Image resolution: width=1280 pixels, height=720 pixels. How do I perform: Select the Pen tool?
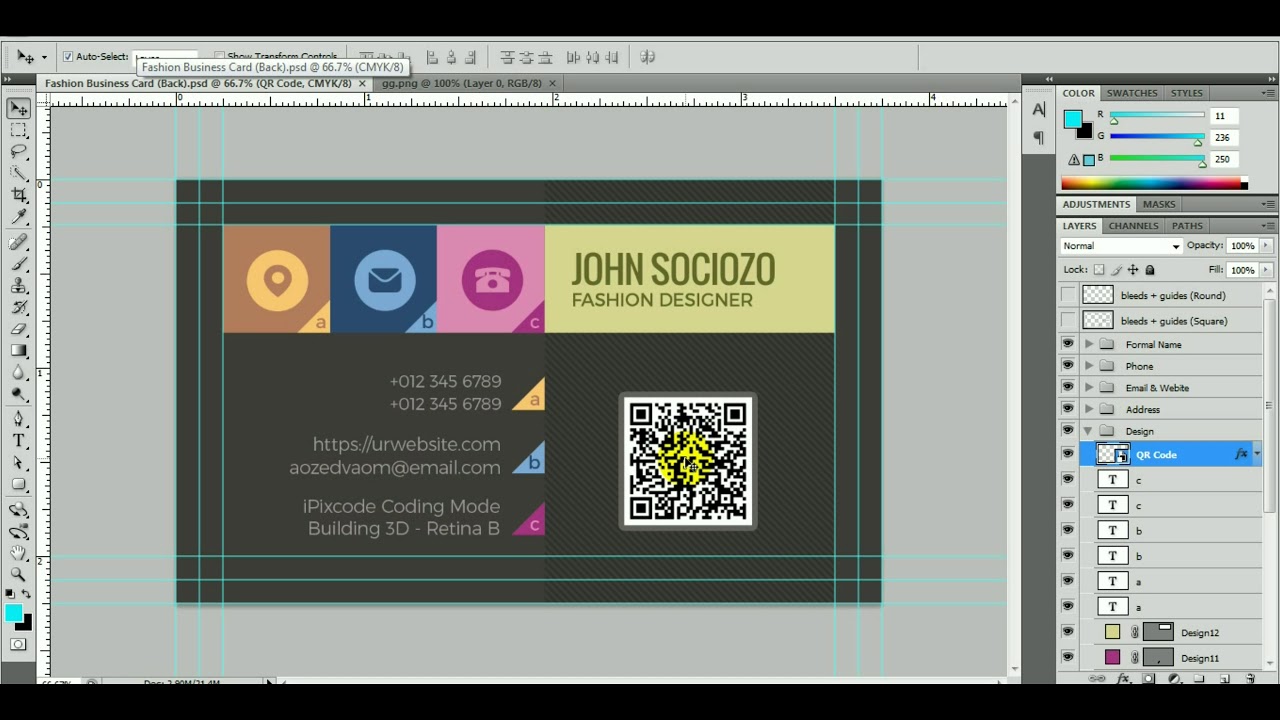pyautogui.click(x=19, y=419)
